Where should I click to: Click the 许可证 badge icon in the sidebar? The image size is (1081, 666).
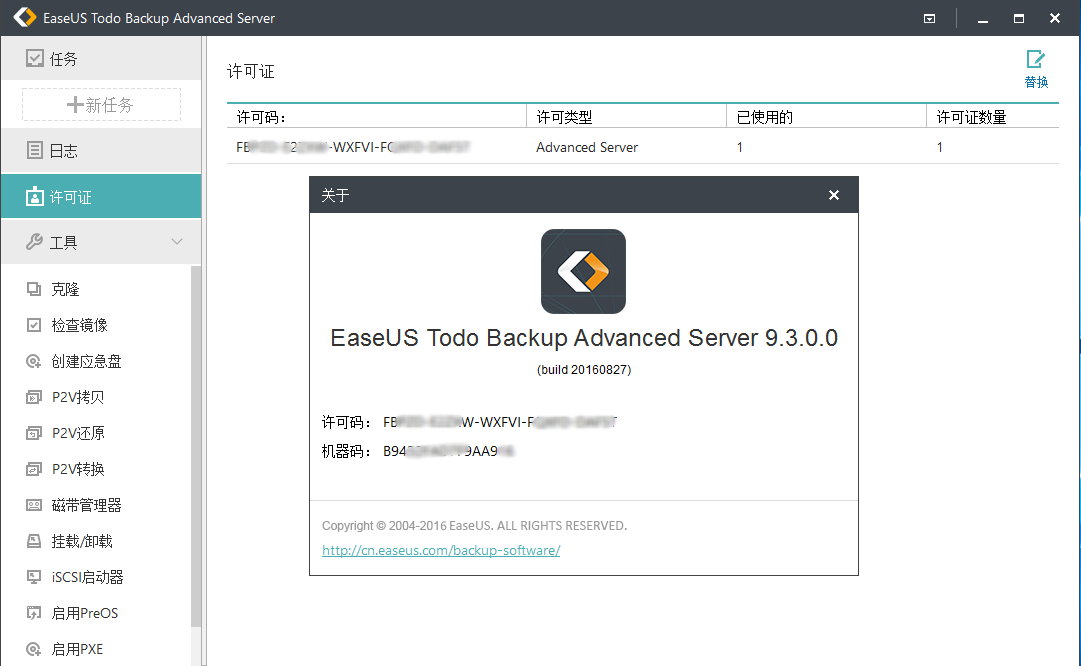click(34, 196)
